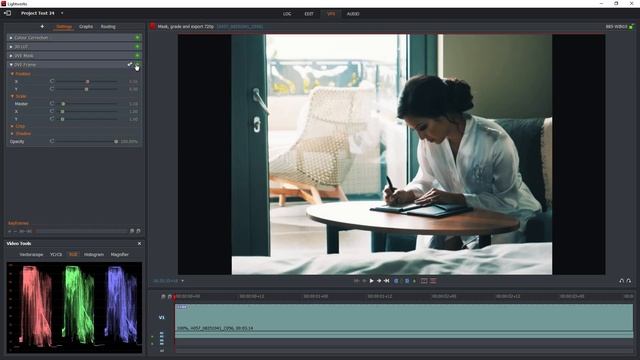Click the undo arrow below the viewer
This screenshot has height=360, width=640.
[622, 281]
